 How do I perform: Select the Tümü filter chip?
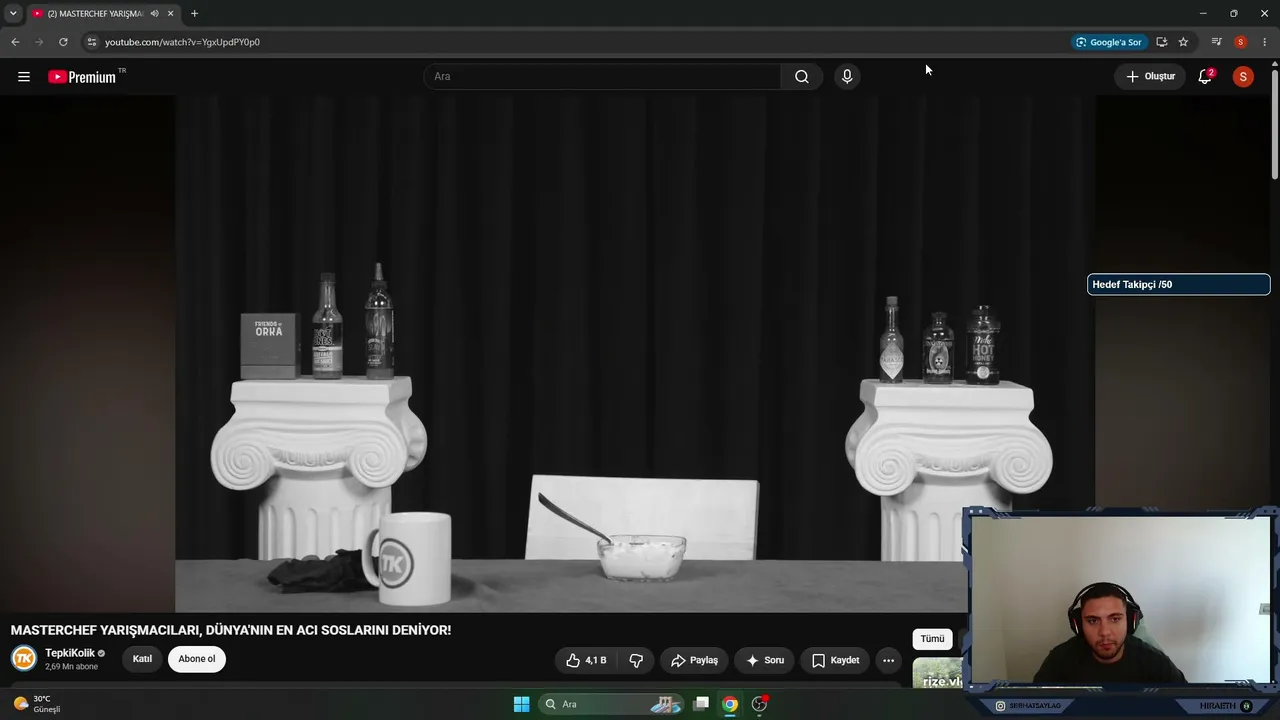click(932, 639)
